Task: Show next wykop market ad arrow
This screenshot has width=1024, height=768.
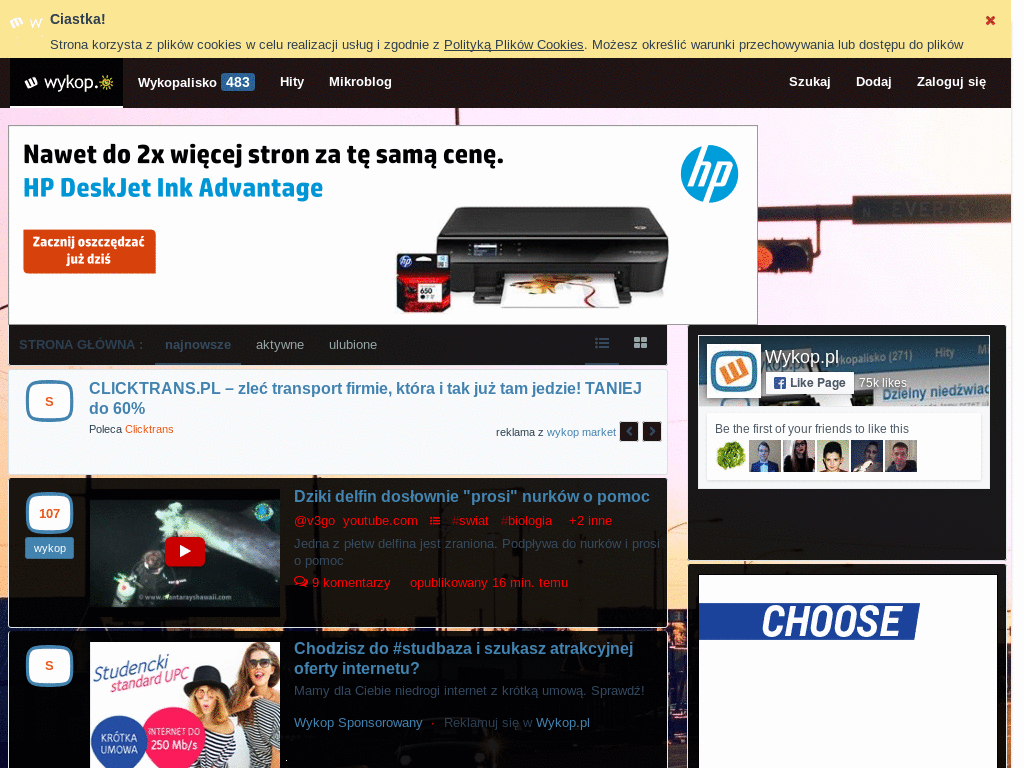Action: tap(652, 432)
